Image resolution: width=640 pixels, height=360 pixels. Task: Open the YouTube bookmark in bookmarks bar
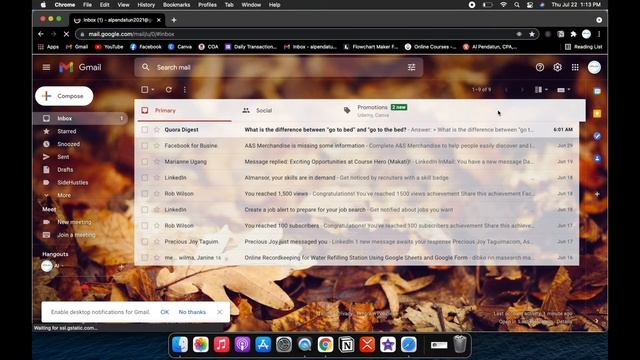pos(109,47)
